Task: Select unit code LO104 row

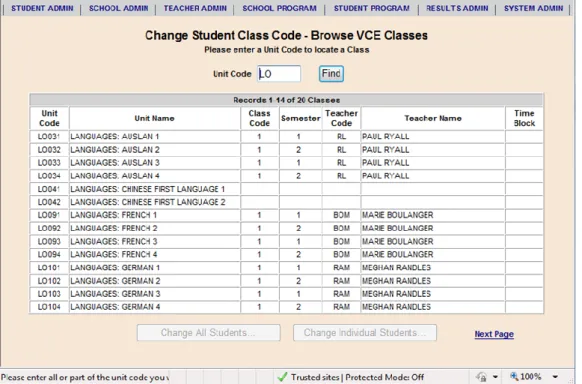Action: (286, 307)
